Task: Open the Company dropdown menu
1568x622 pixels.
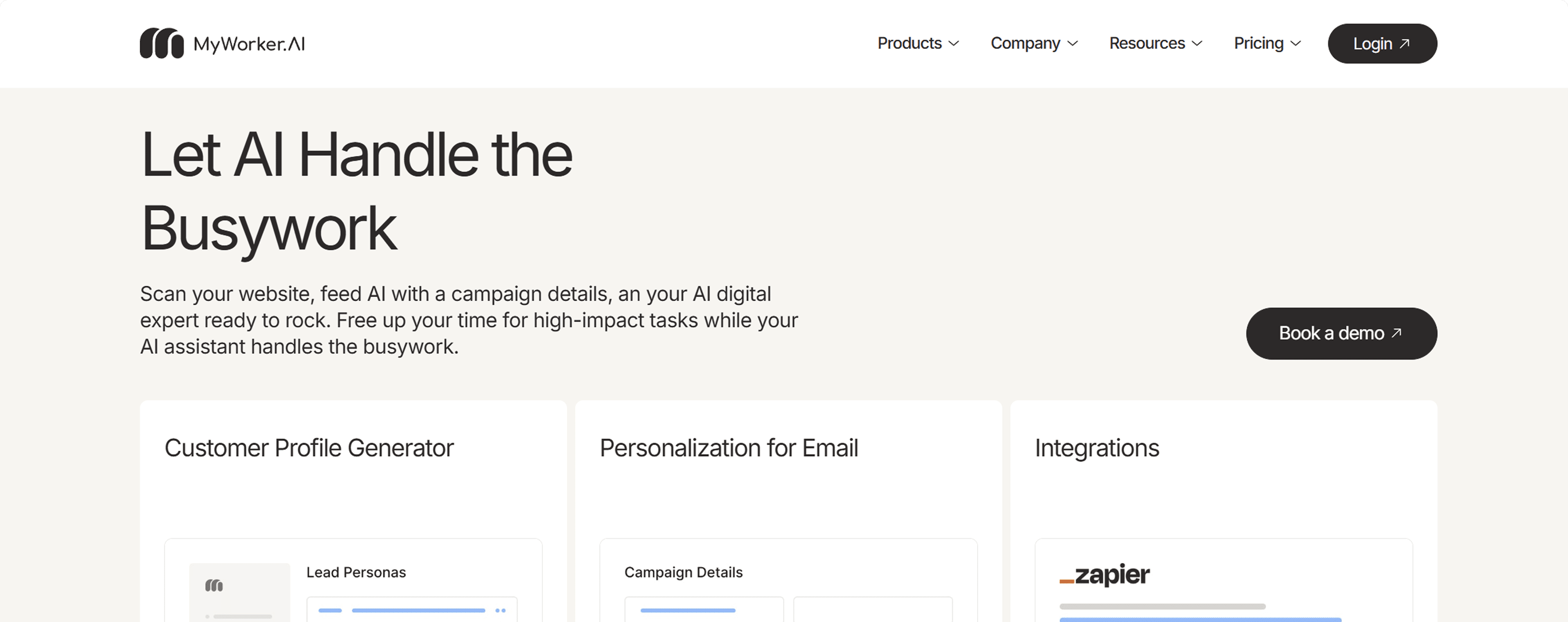Action: 1033,43
